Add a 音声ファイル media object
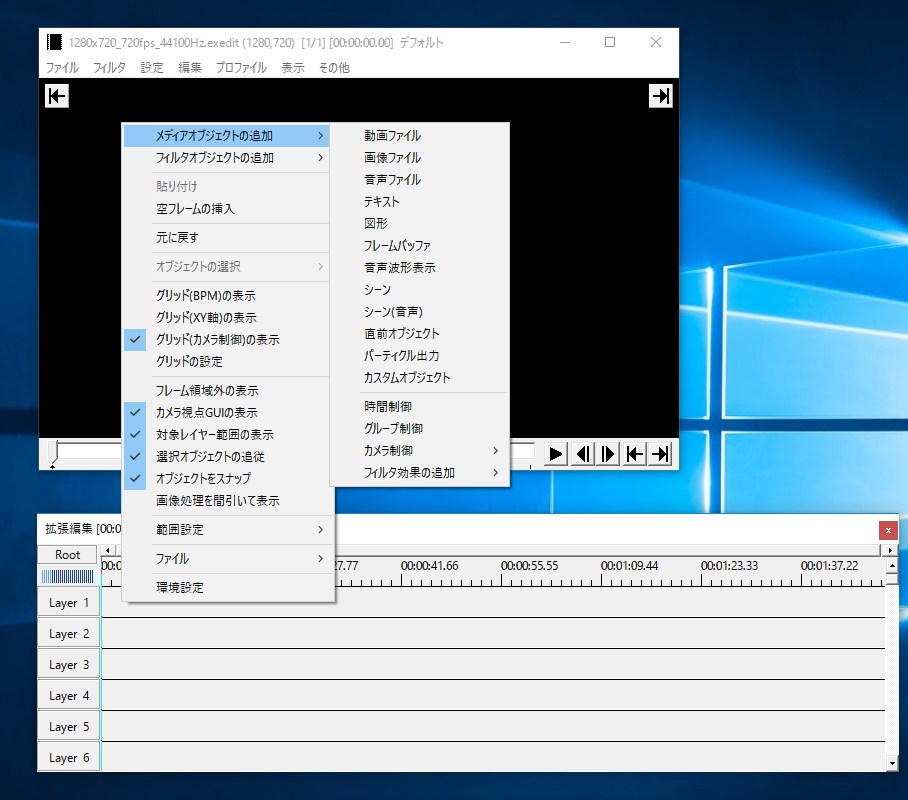908x800 pixels. click(420, 180)
